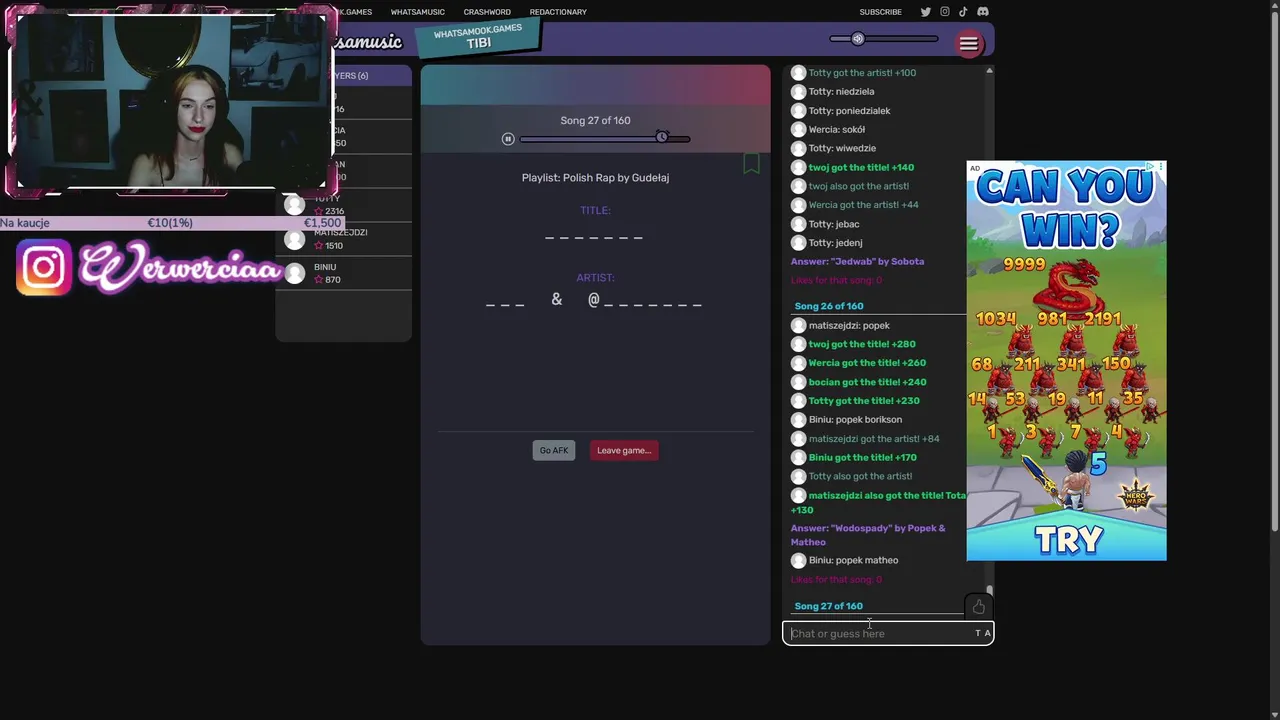Click 'Playlist: Polish Rap by Gudełaj' text

coord(595,178)
